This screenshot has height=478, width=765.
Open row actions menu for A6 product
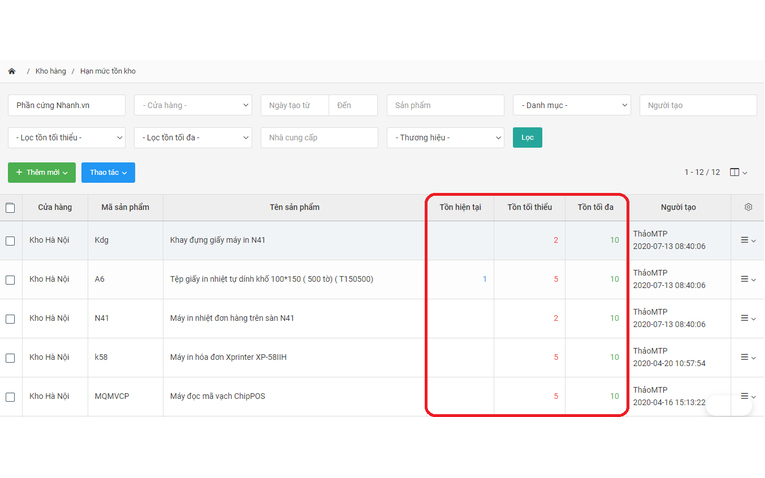[x=748, y=279]
